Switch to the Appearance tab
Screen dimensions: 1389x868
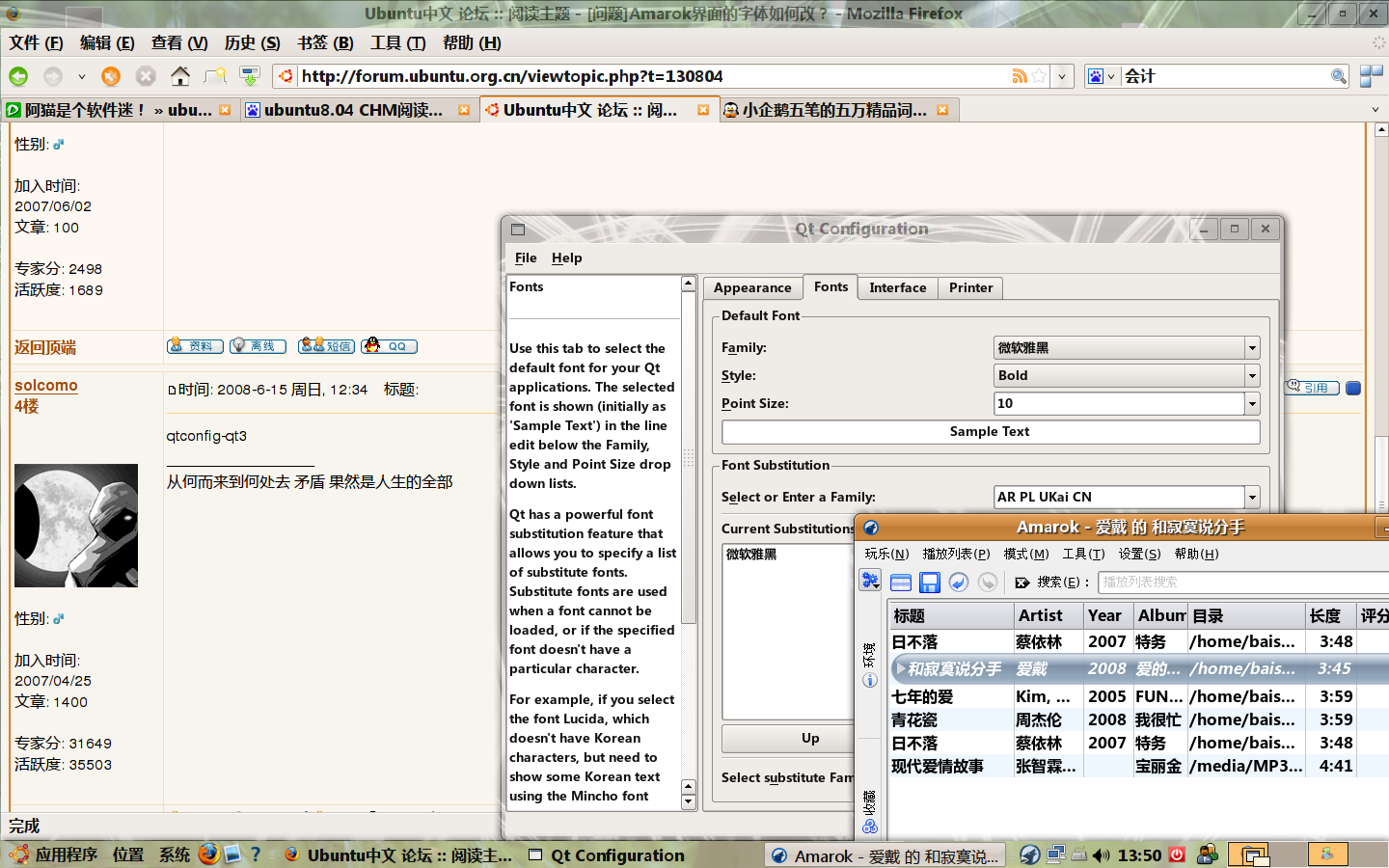click(x=752, y=287)
